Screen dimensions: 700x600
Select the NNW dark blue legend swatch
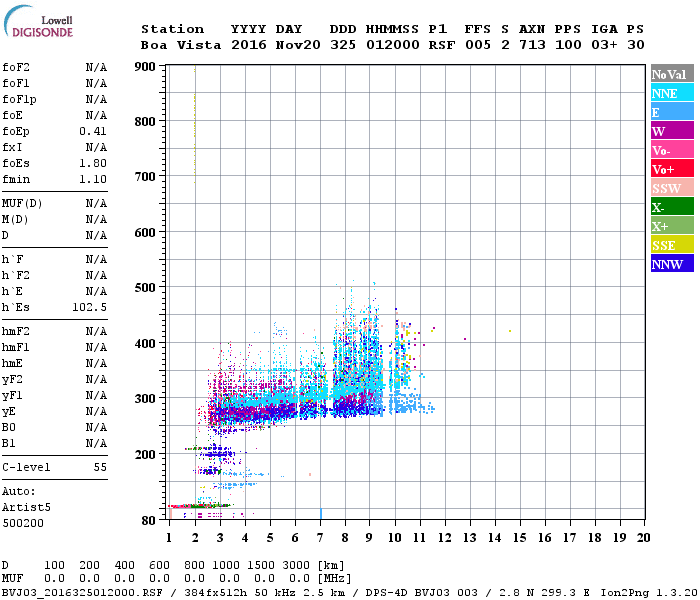672,264
